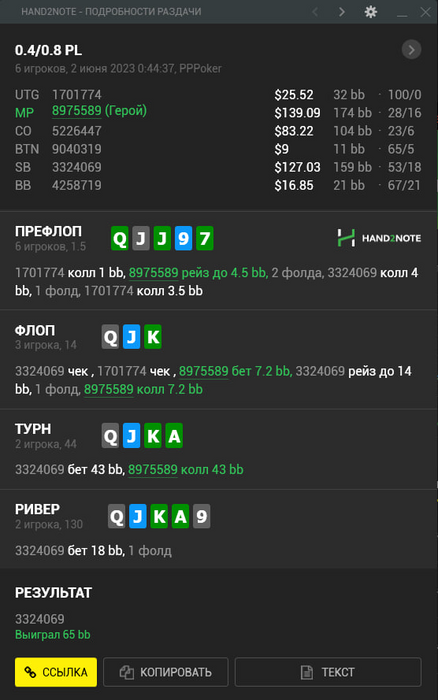Select UTG player 1701774 row
438x700 pixels.
coord(218,95)
